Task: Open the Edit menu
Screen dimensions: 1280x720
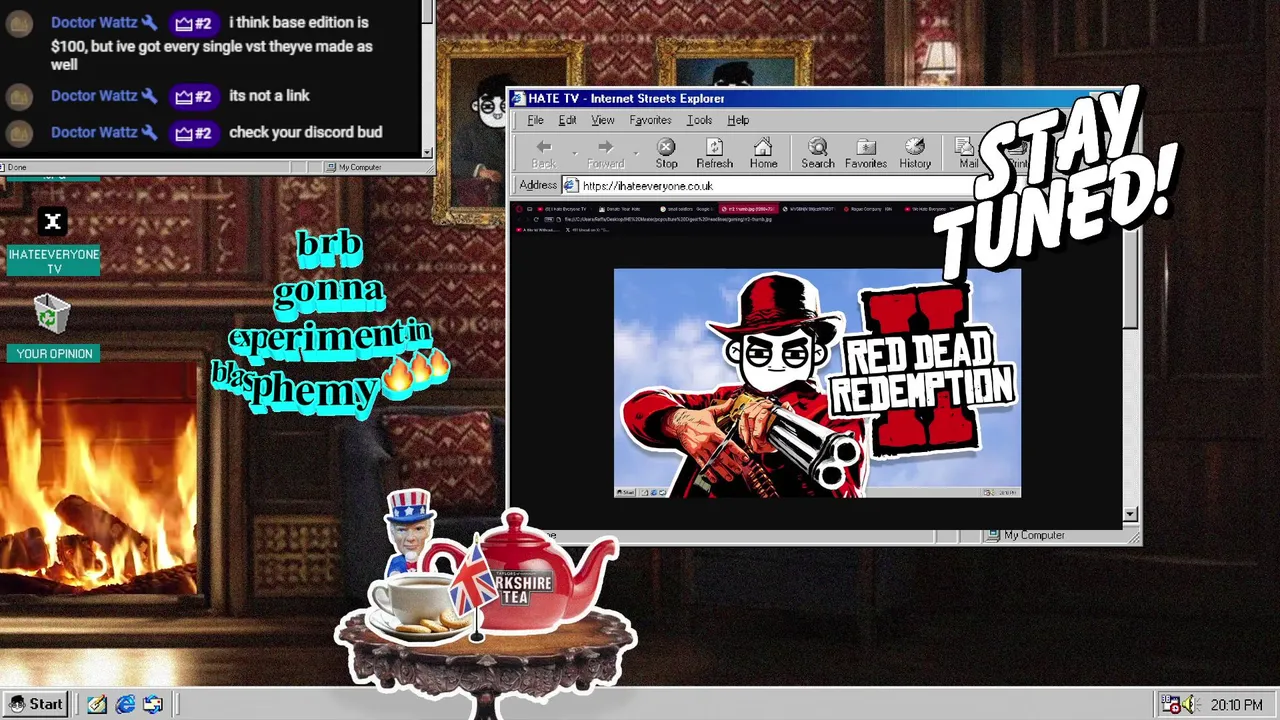Action: pos(567,120)
